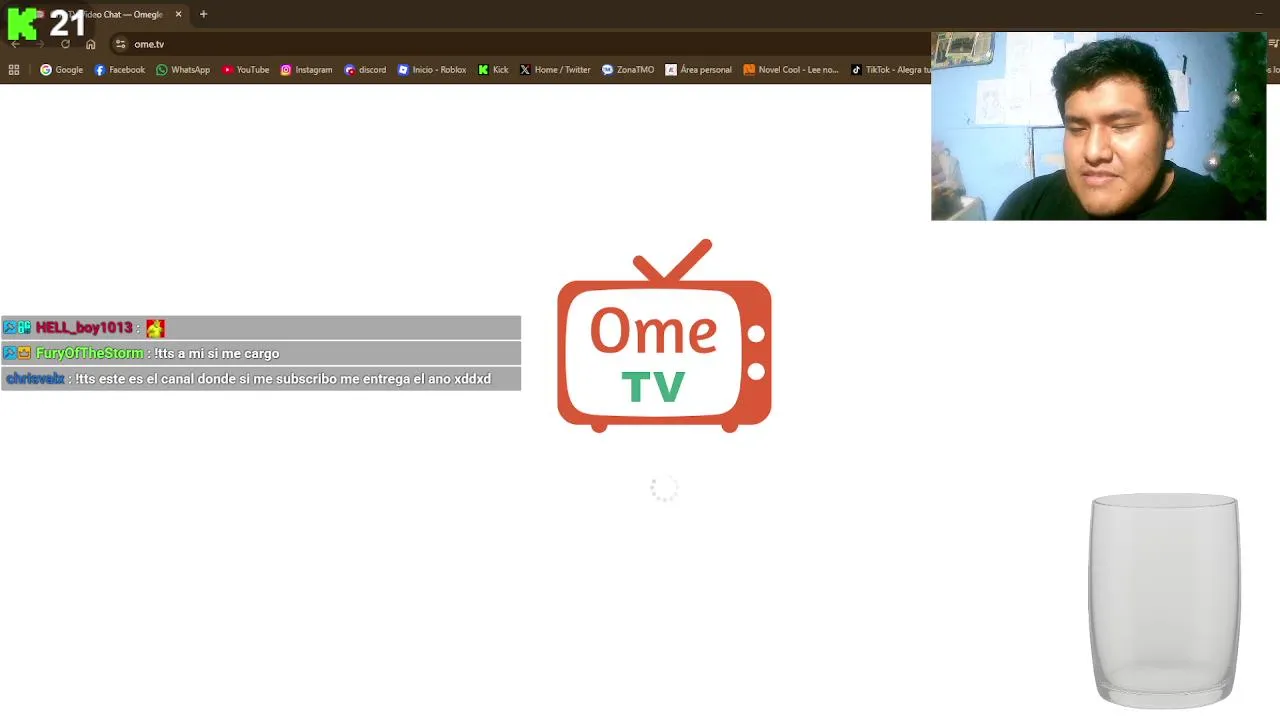1280x720 pixels.
Task: Open the YouTube bookmark
Action: 245,70
